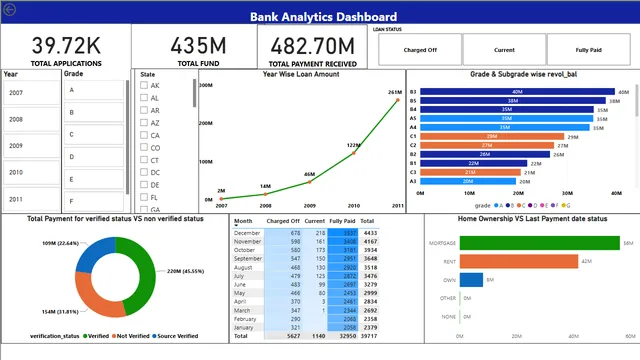Select grade A in Grade slicer
Image resolution: width=640 pixels, height=360 pixels.
coord(94,90)
